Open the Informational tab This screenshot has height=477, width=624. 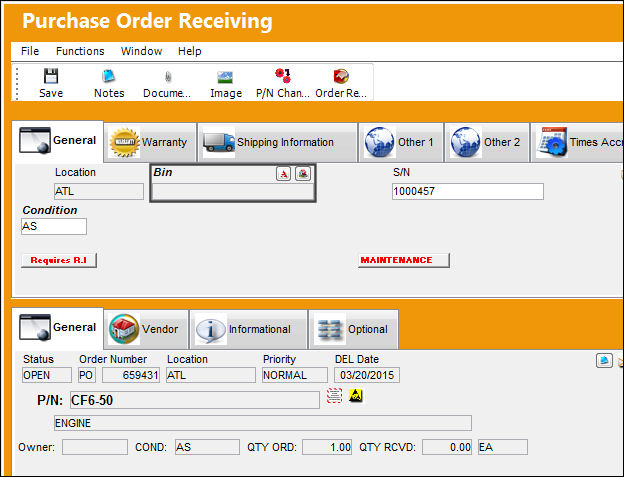pyautogui.click(x=249, y=329)
